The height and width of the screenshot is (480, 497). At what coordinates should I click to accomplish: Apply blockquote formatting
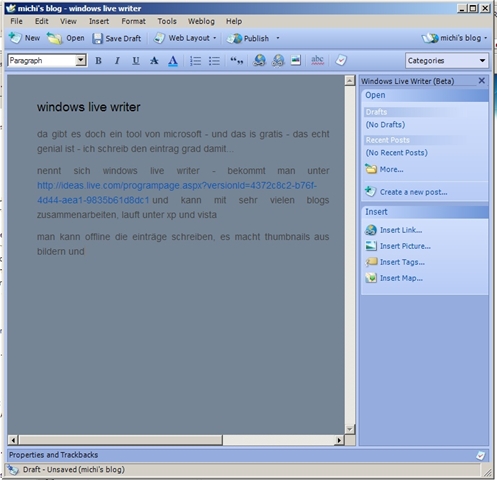tap(237, 61)
